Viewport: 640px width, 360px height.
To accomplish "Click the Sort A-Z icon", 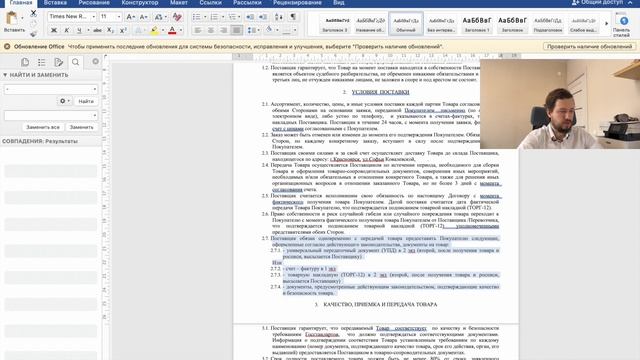I will coord(279,17).
